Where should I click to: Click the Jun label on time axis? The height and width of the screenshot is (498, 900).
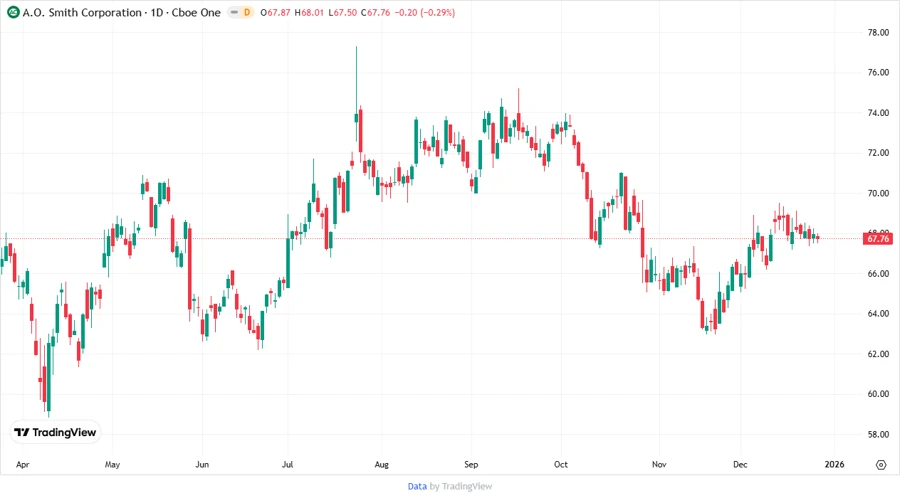pyautogui.click(x=202, y=465)
